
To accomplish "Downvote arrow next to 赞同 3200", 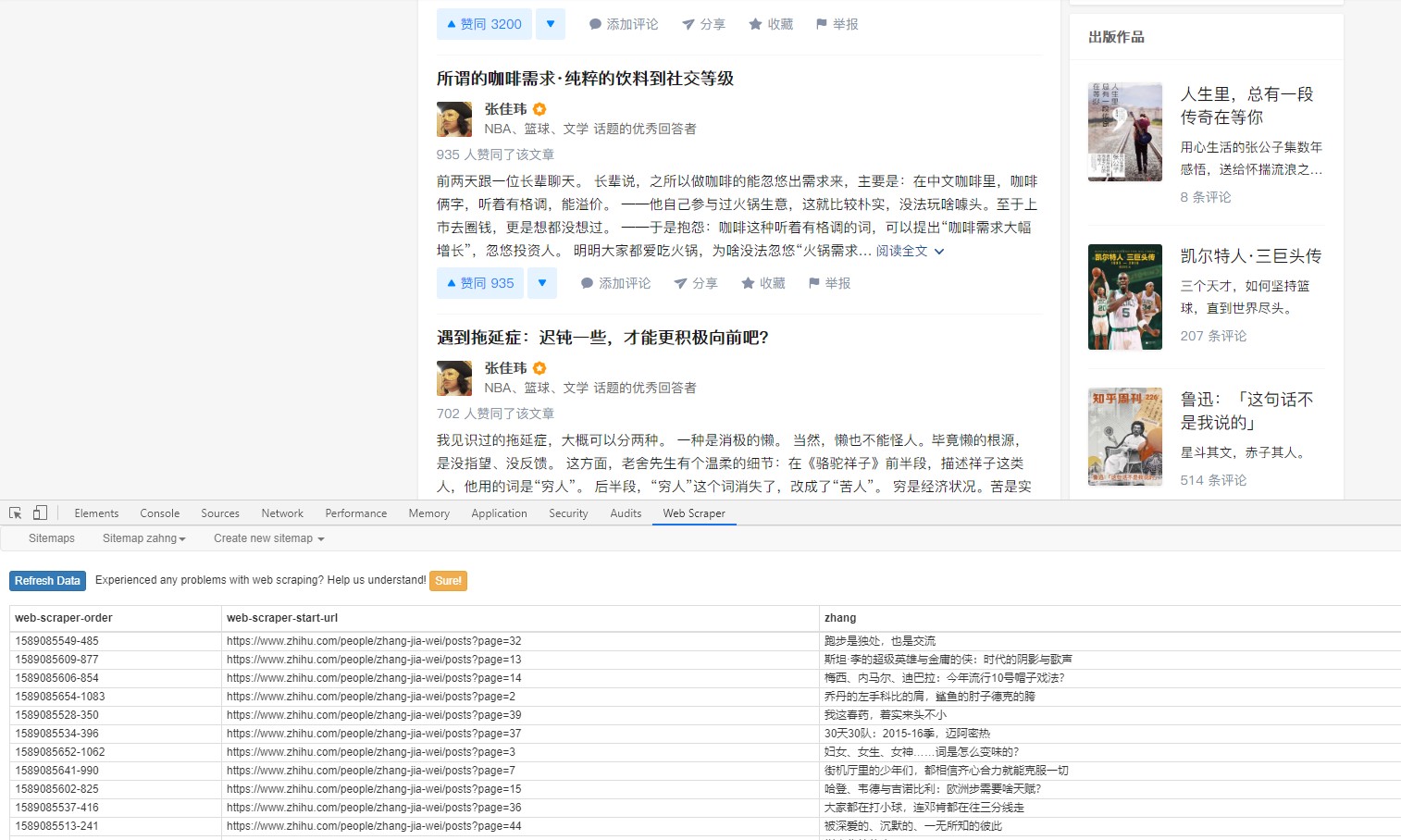I will (x=551, y=24).
